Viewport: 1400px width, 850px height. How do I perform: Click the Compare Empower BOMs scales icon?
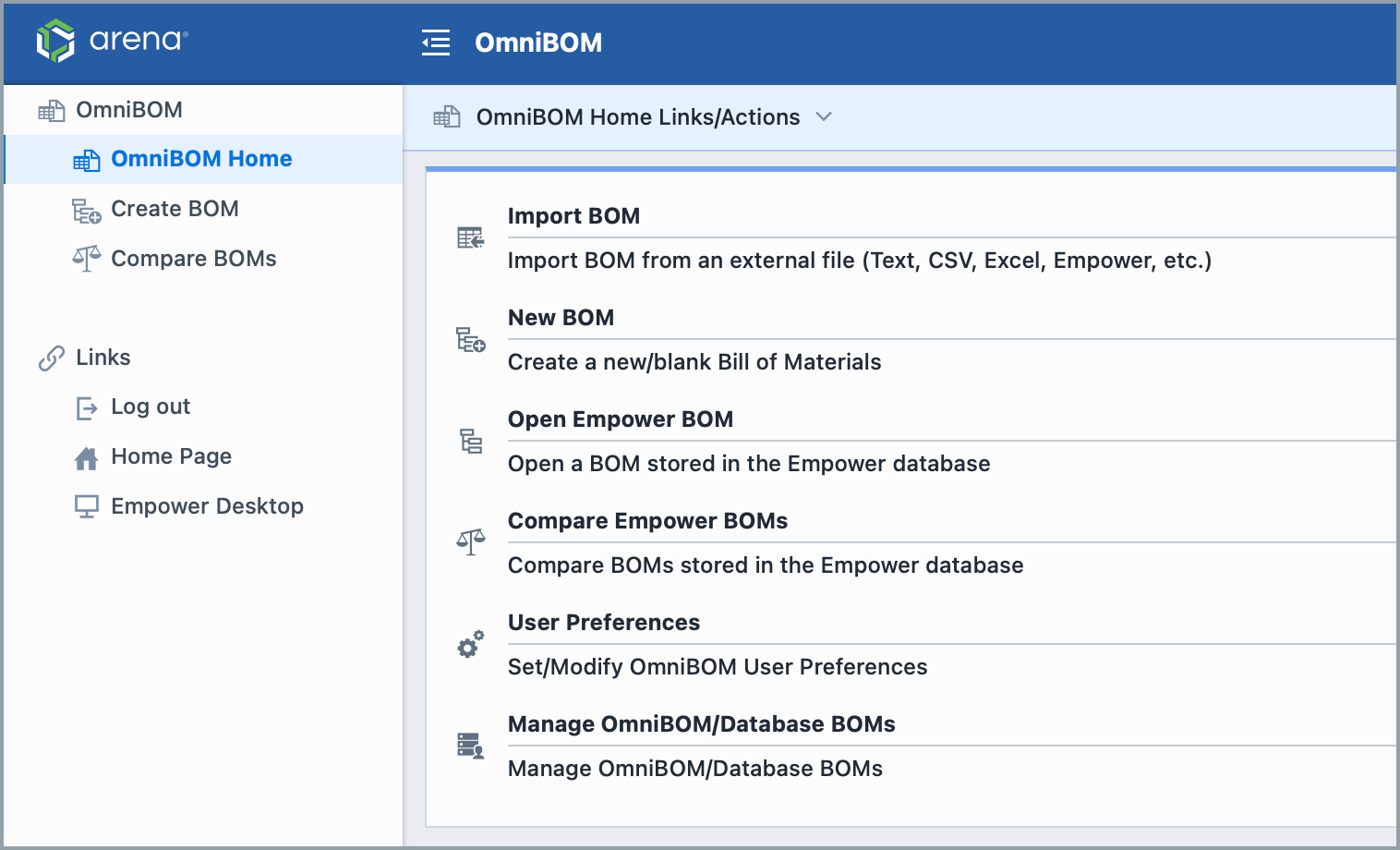(x=471, y=542)
